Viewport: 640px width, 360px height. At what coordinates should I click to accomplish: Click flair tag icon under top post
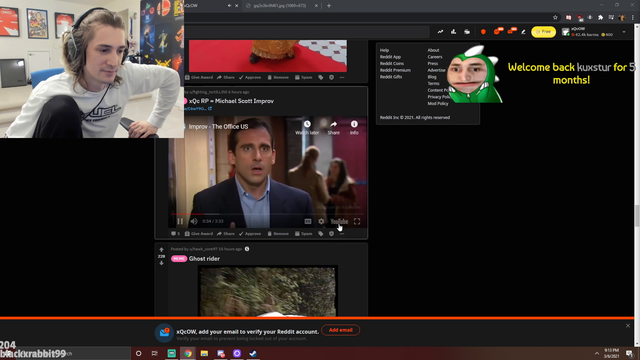point(321,77)
